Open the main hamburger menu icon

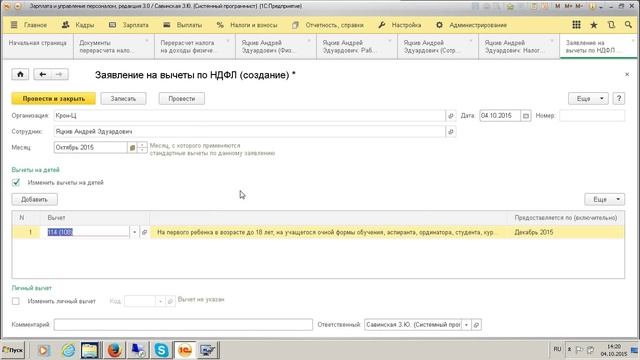tap(14, 25)
